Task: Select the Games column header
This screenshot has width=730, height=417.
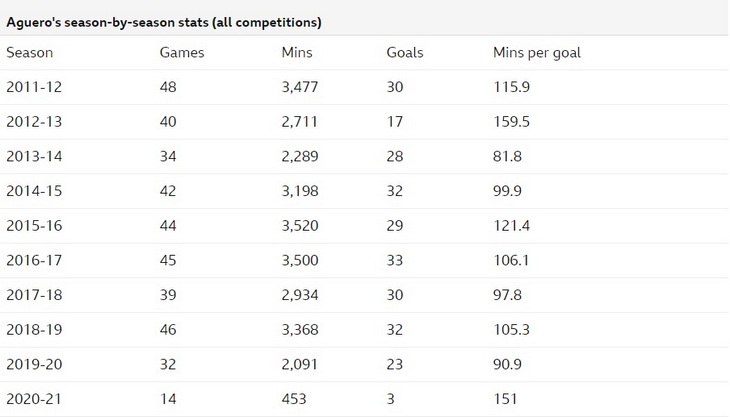Action: [x=182, y=53]
